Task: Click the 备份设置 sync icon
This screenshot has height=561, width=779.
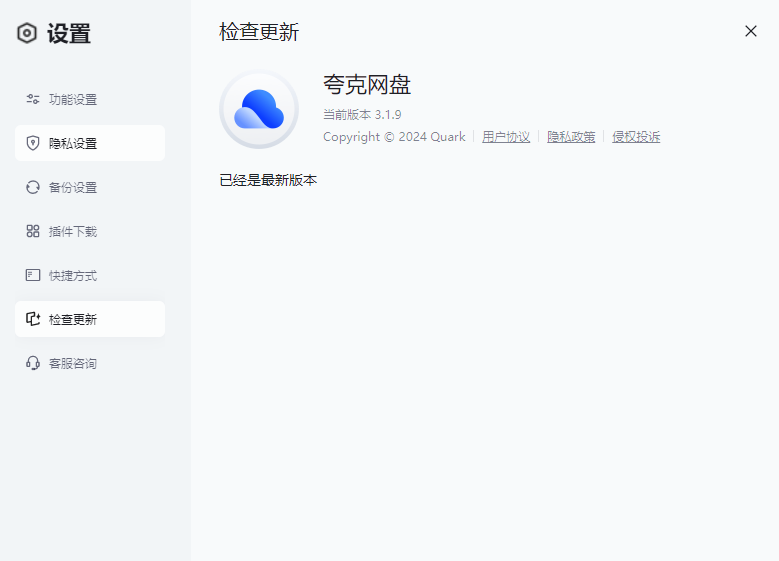Action: pyautogui.click(x=33, y=187)
